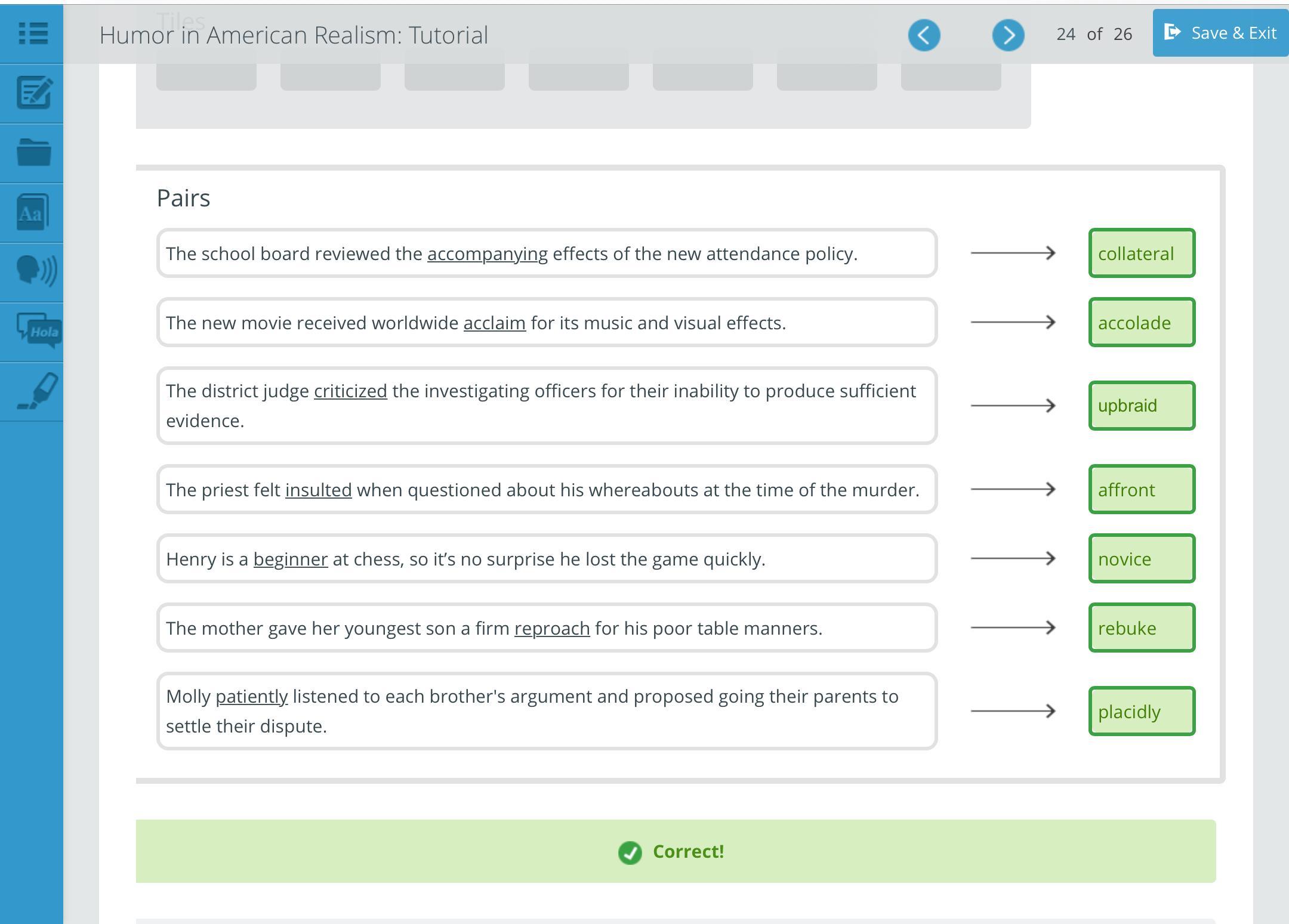Screen dimensions: 1289x924
Task: Open the Hola translation tool
Action: tap(38, 330)
